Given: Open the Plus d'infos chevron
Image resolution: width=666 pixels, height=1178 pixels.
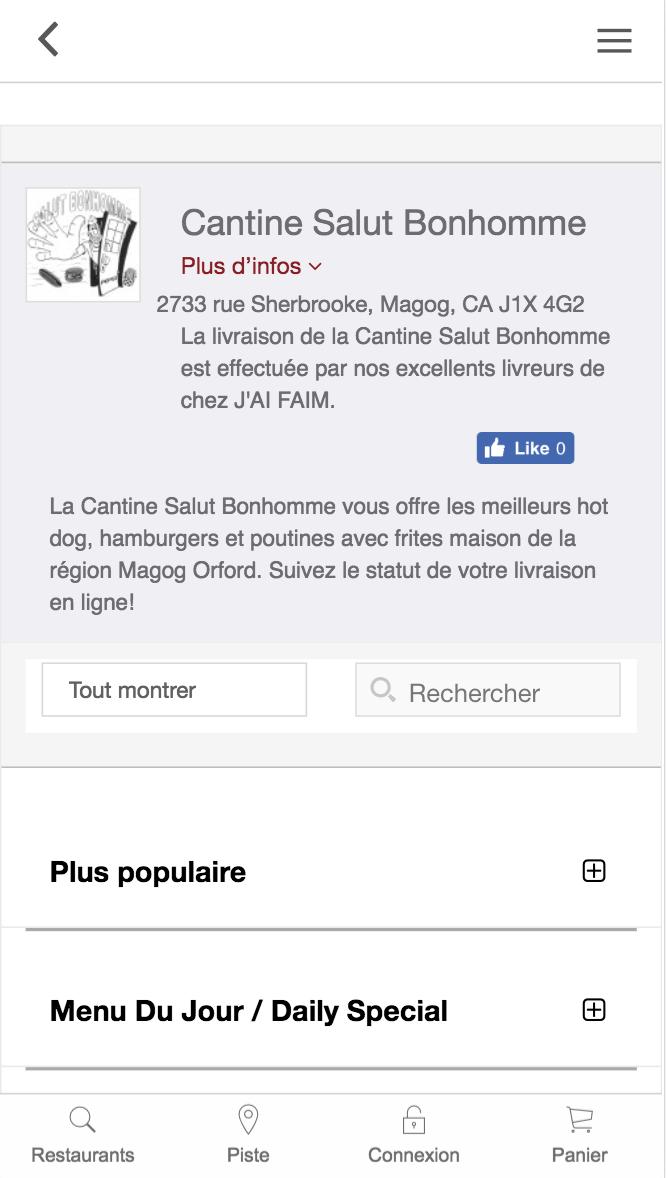Looking at the screenshot, I should [x=313, y=266].
